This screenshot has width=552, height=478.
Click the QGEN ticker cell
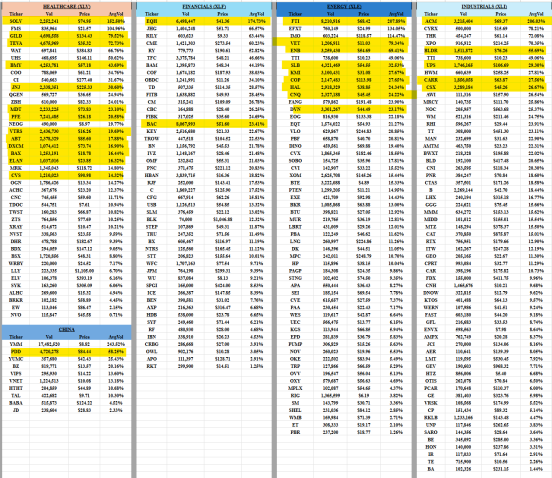16,95
